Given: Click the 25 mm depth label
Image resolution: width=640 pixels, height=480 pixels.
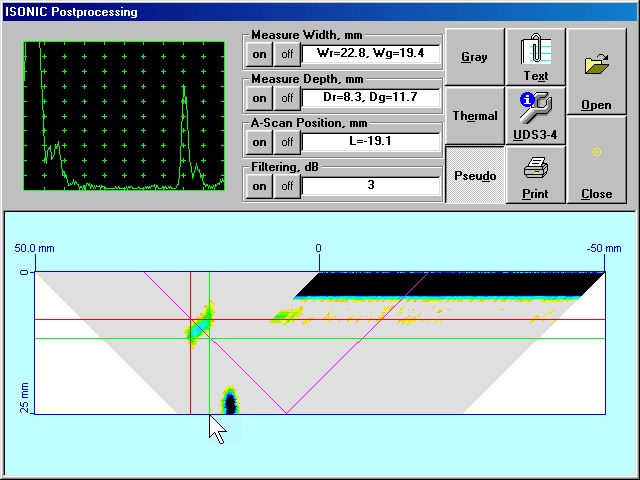Looking at the screenshot, I should (x=24, y=398).
